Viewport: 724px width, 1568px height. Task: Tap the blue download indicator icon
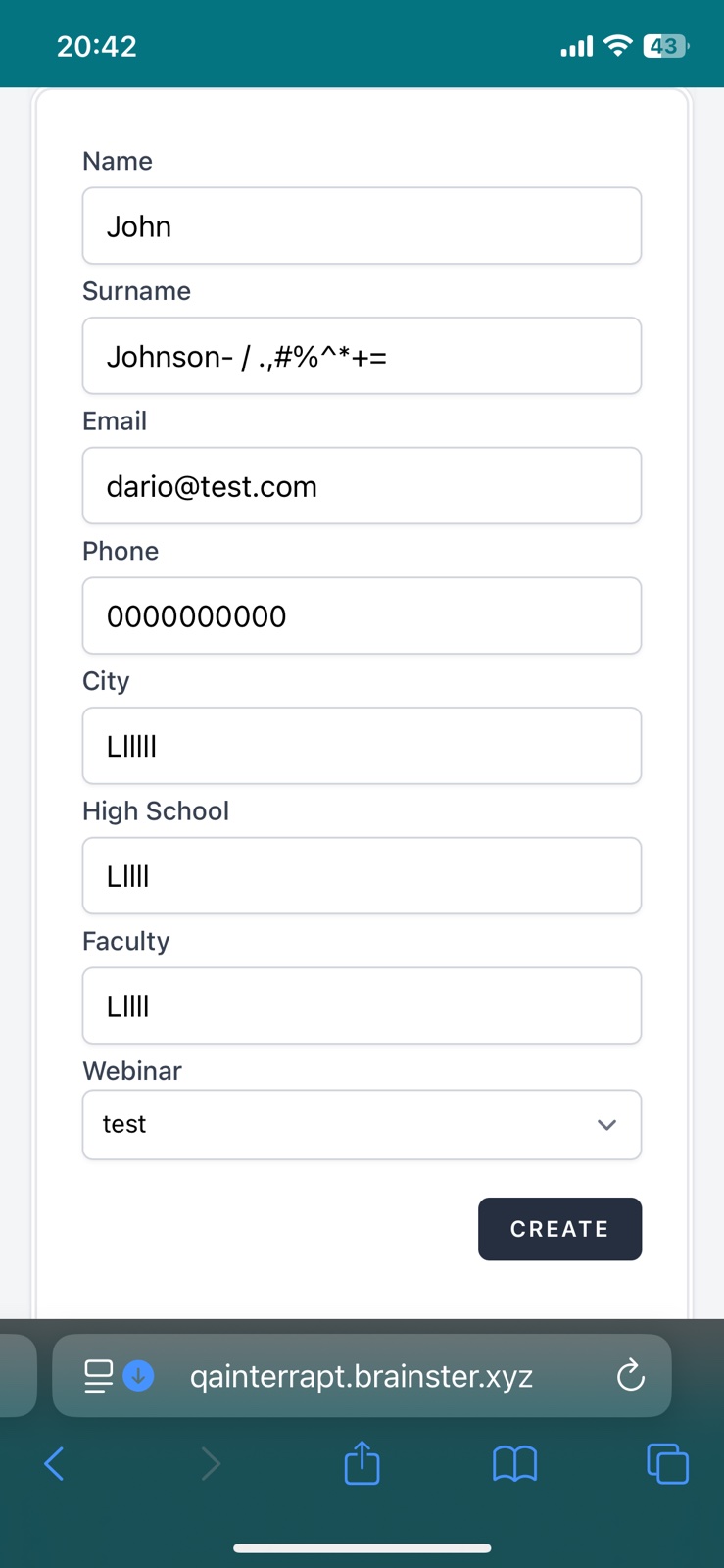coord(139,1376)
